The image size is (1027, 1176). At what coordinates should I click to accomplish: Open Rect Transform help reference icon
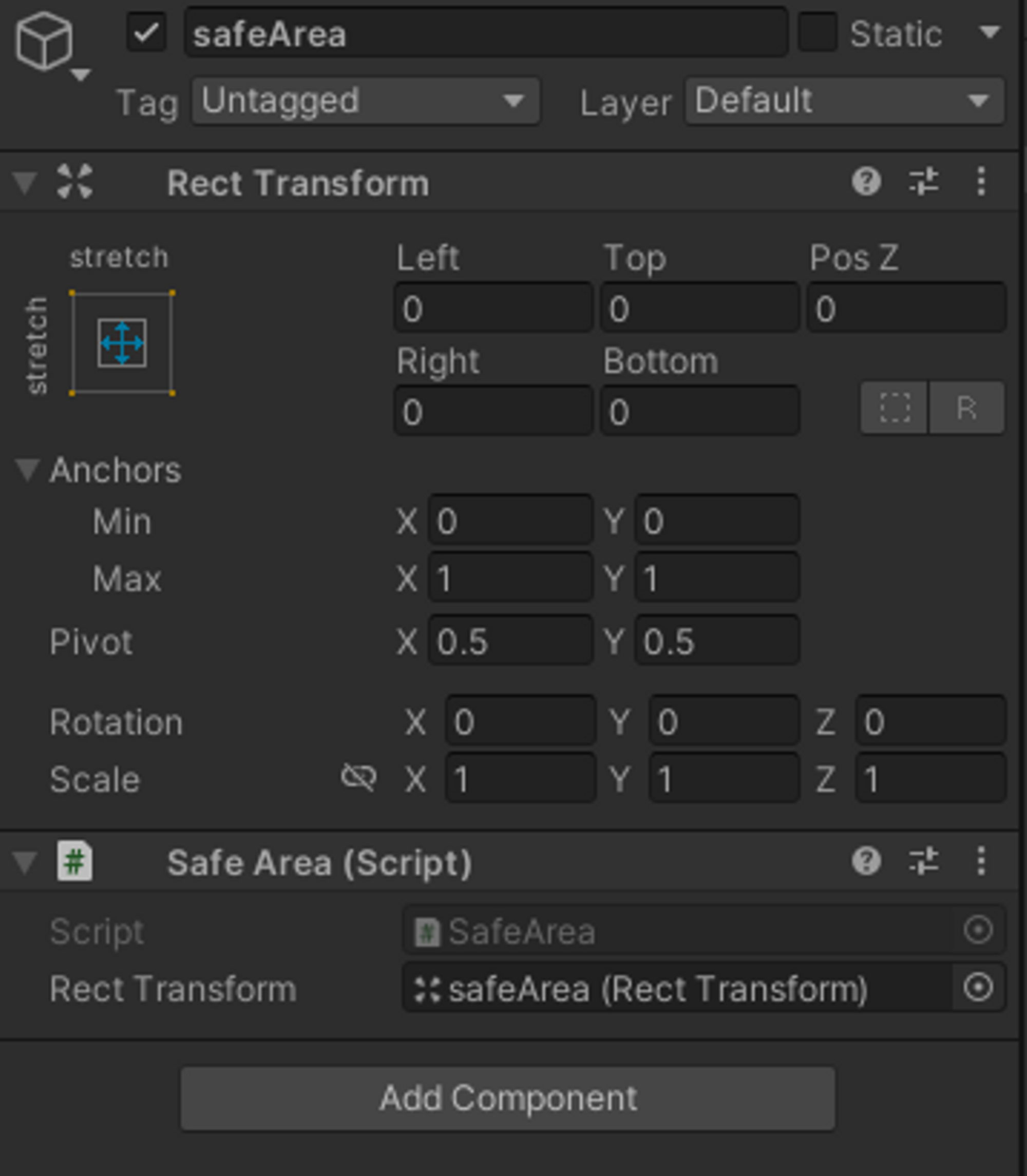(x=866, y=182)
